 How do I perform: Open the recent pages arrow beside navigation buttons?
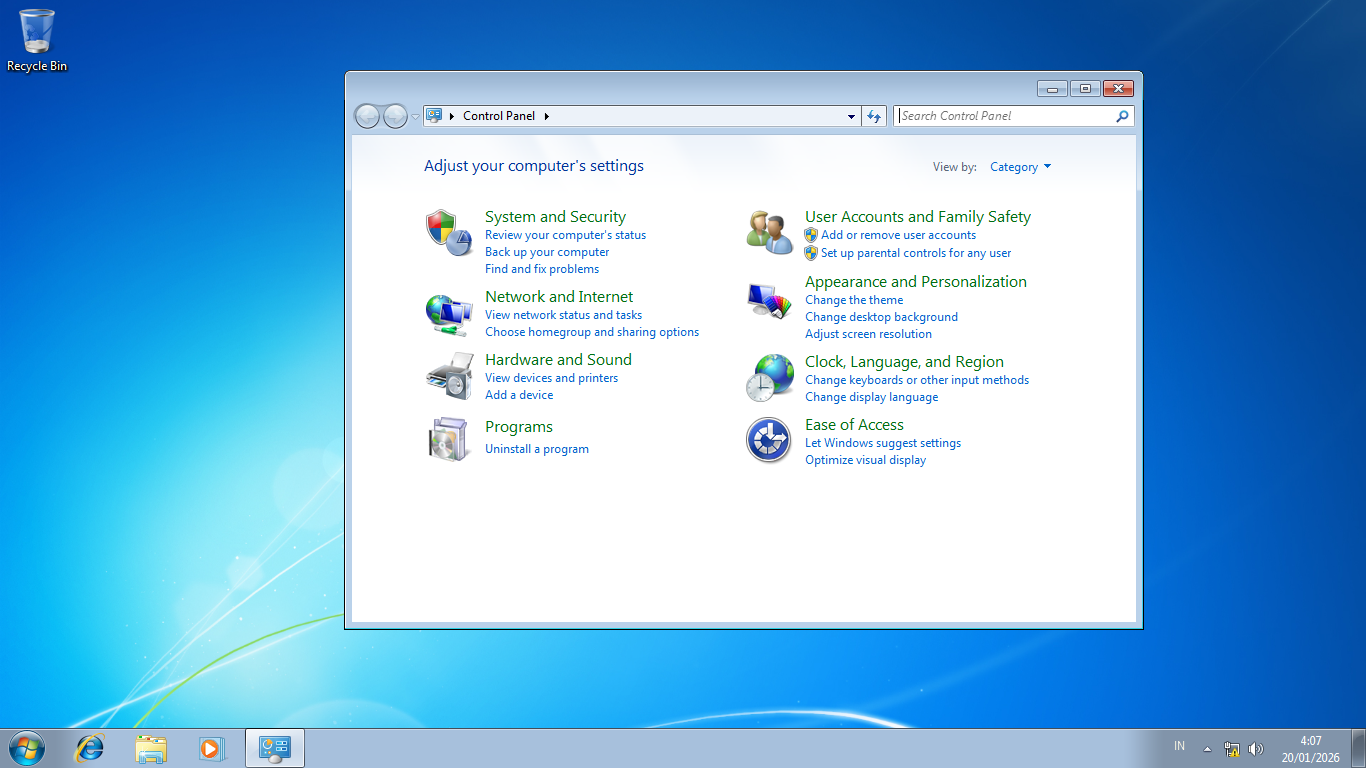click(x=416, y=117)
